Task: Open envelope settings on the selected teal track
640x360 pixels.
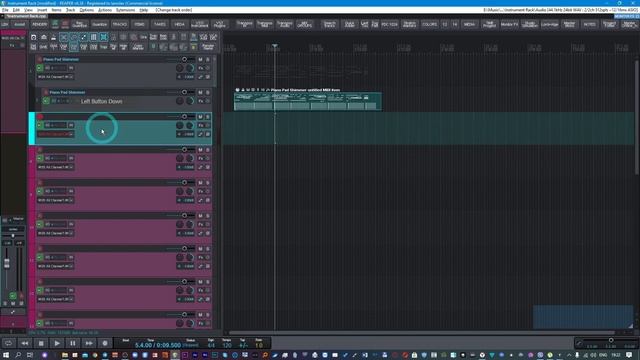Action: 200,134
